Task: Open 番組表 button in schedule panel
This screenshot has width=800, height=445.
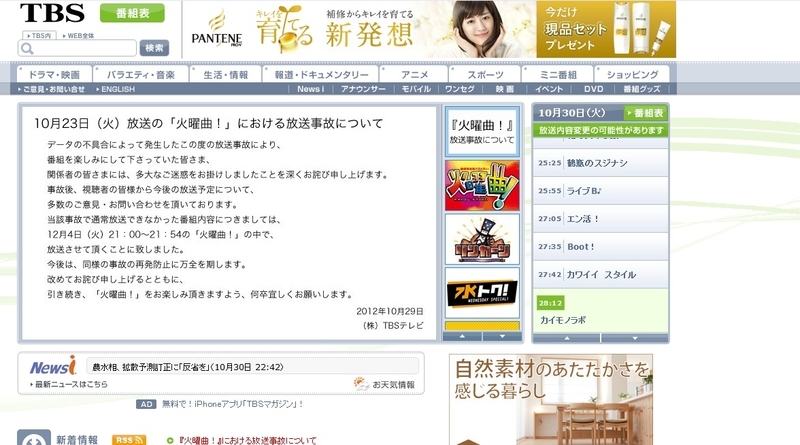Action: click(645, 113)
